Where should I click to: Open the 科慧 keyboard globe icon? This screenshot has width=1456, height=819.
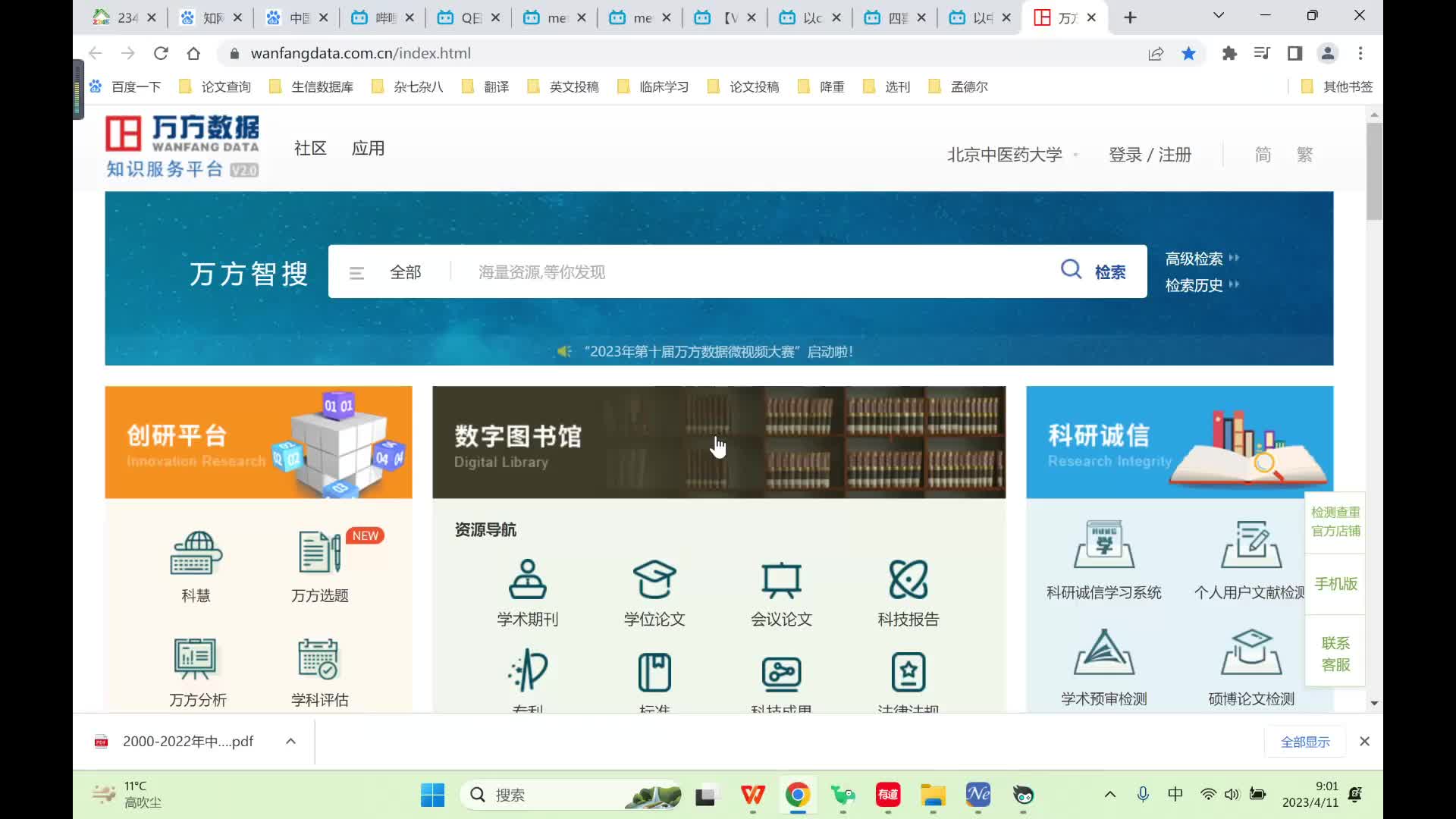point(196,553)
